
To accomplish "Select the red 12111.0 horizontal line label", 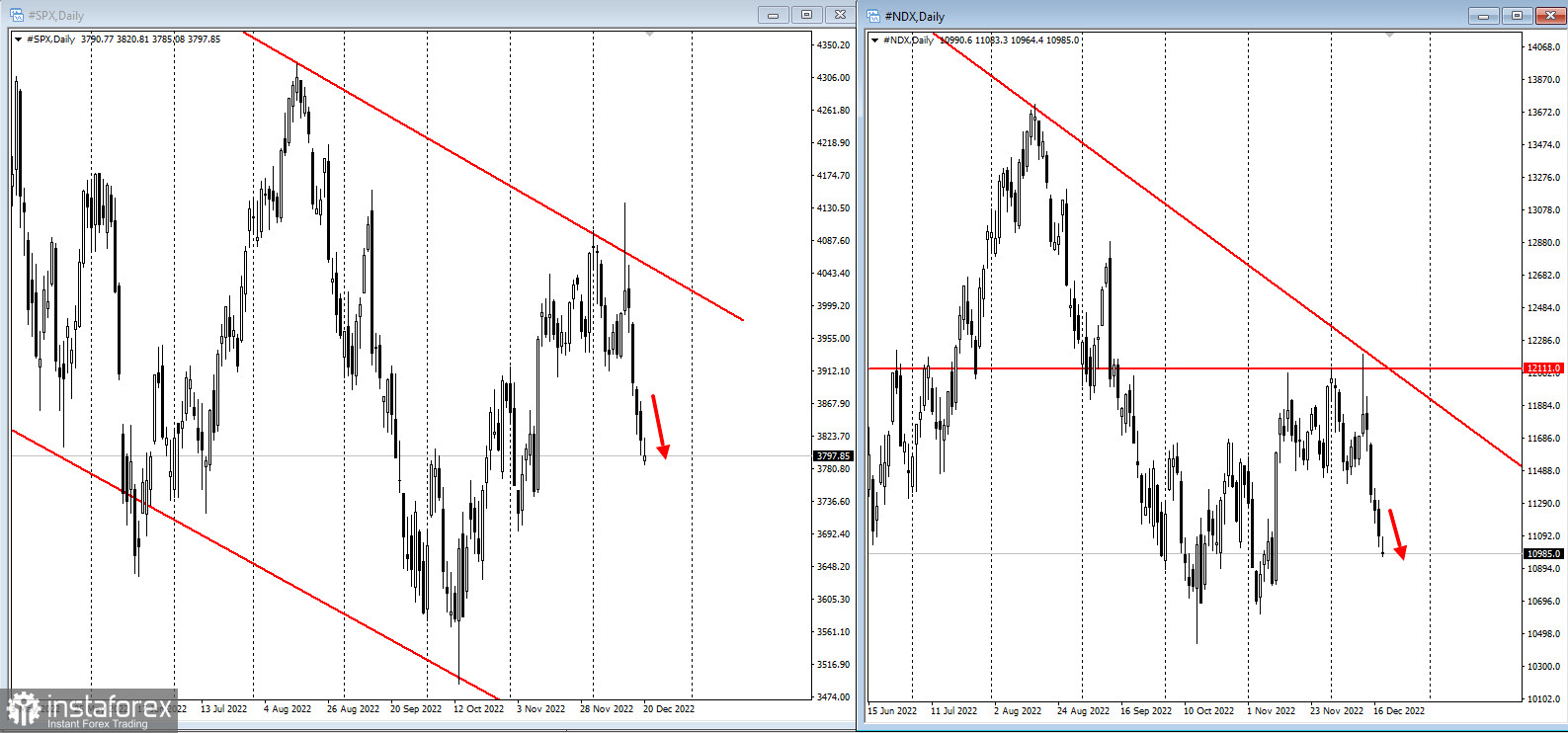I will click(x=1543, y=368).
